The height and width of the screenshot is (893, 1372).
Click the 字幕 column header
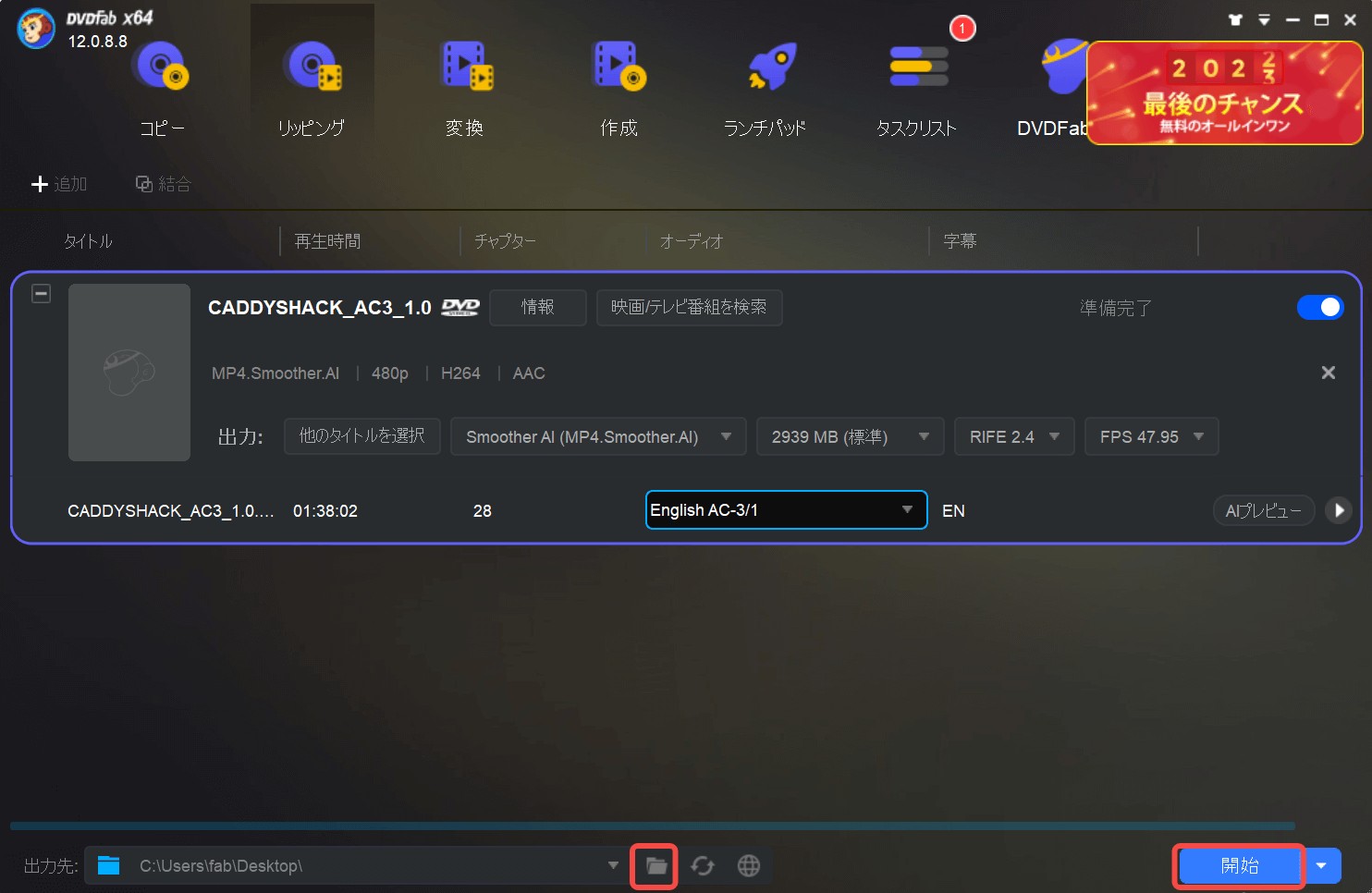960,241
